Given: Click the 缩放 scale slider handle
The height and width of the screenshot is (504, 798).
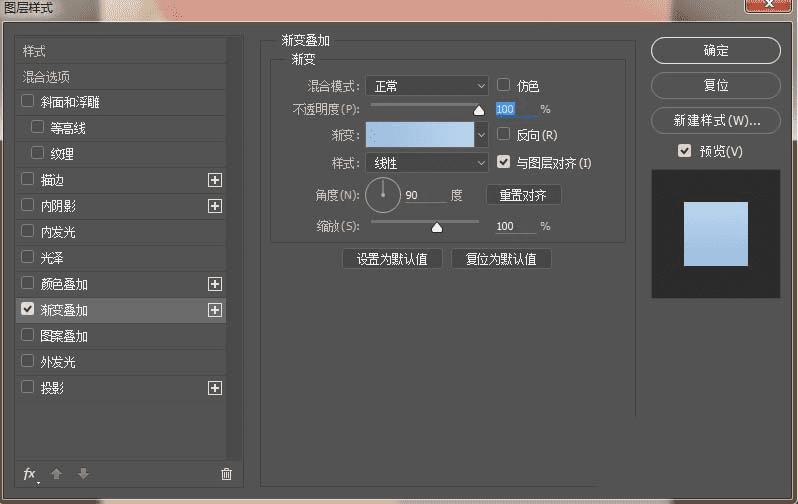Looking at the screenshot, I should tap(437, 227).
